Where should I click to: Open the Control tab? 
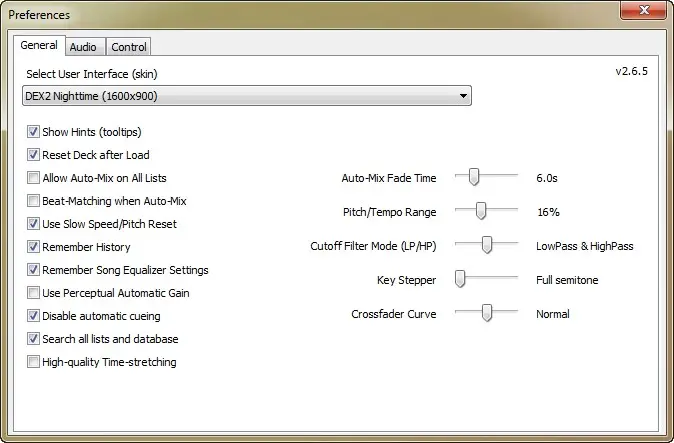(129, 46)
